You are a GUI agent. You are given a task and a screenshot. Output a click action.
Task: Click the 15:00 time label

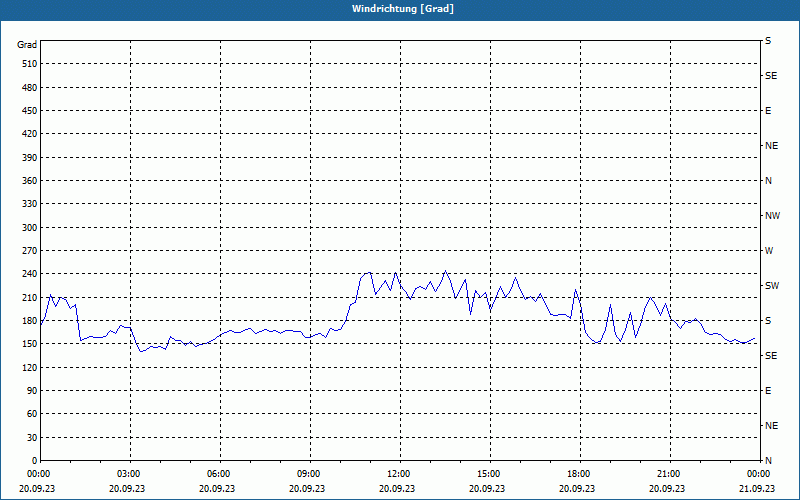(490, 474)
